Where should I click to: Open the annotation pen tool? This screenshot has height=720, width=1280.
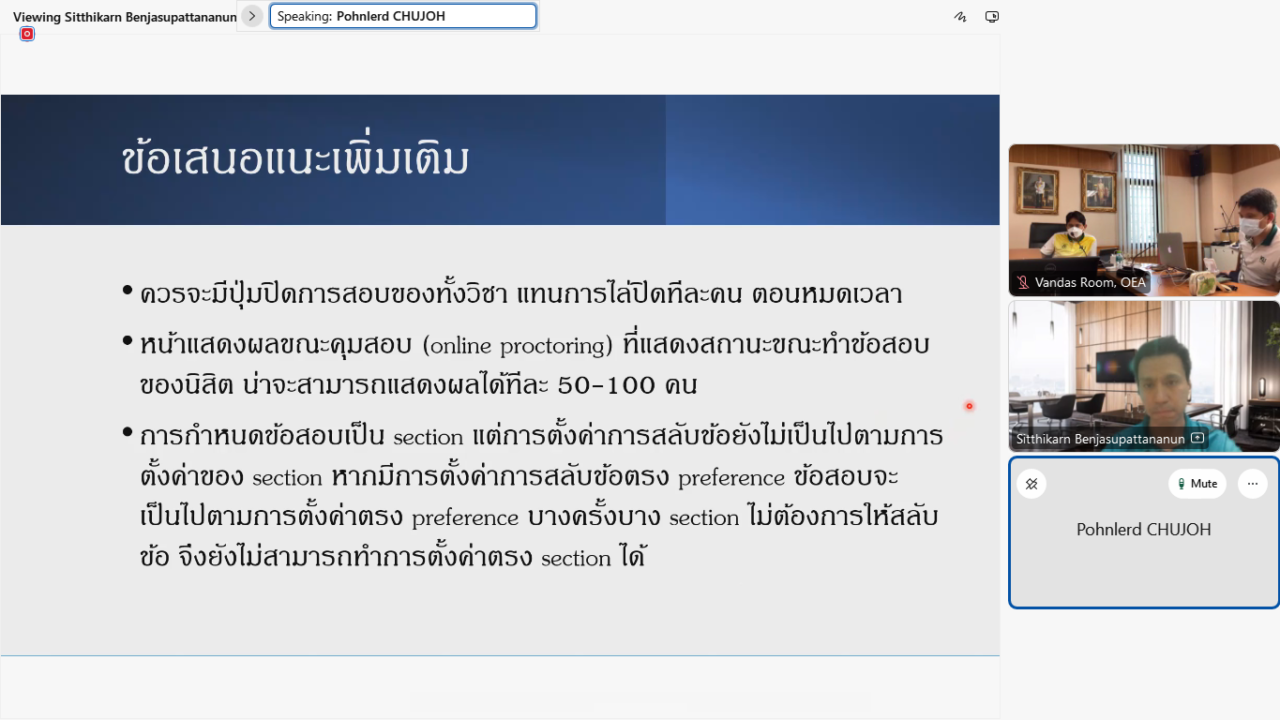tap(960, 16)
